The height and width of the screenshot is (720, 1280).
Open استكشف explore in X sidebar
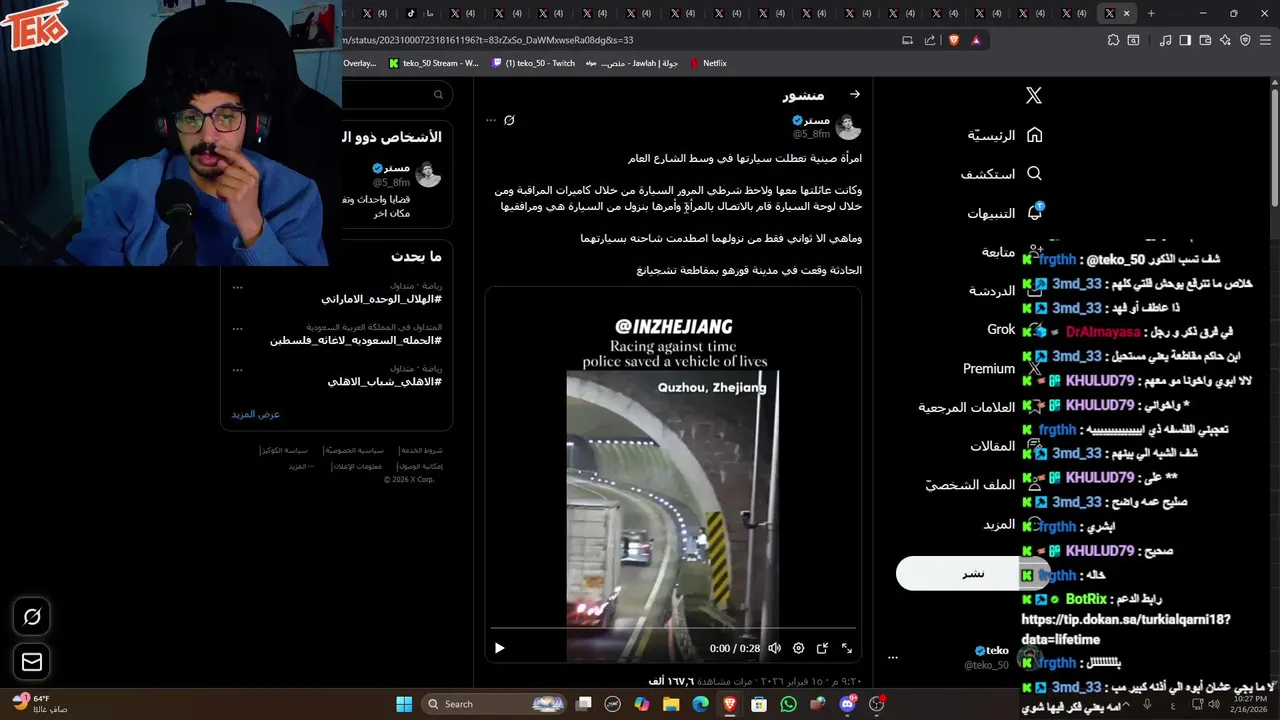[1002, 174]
